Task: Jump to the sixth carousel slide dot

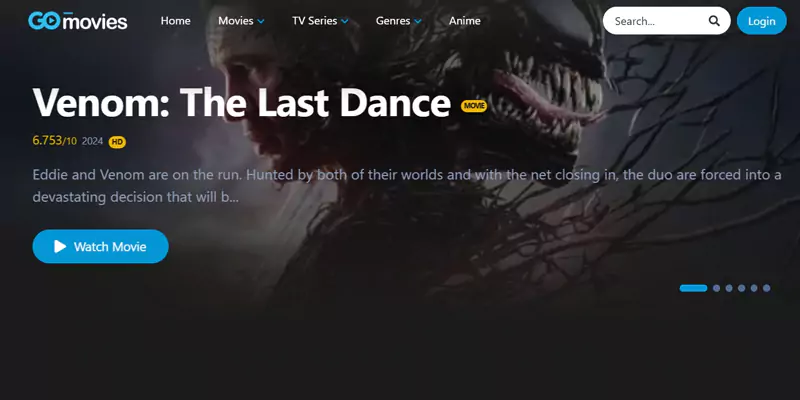Action: [766, 288]
